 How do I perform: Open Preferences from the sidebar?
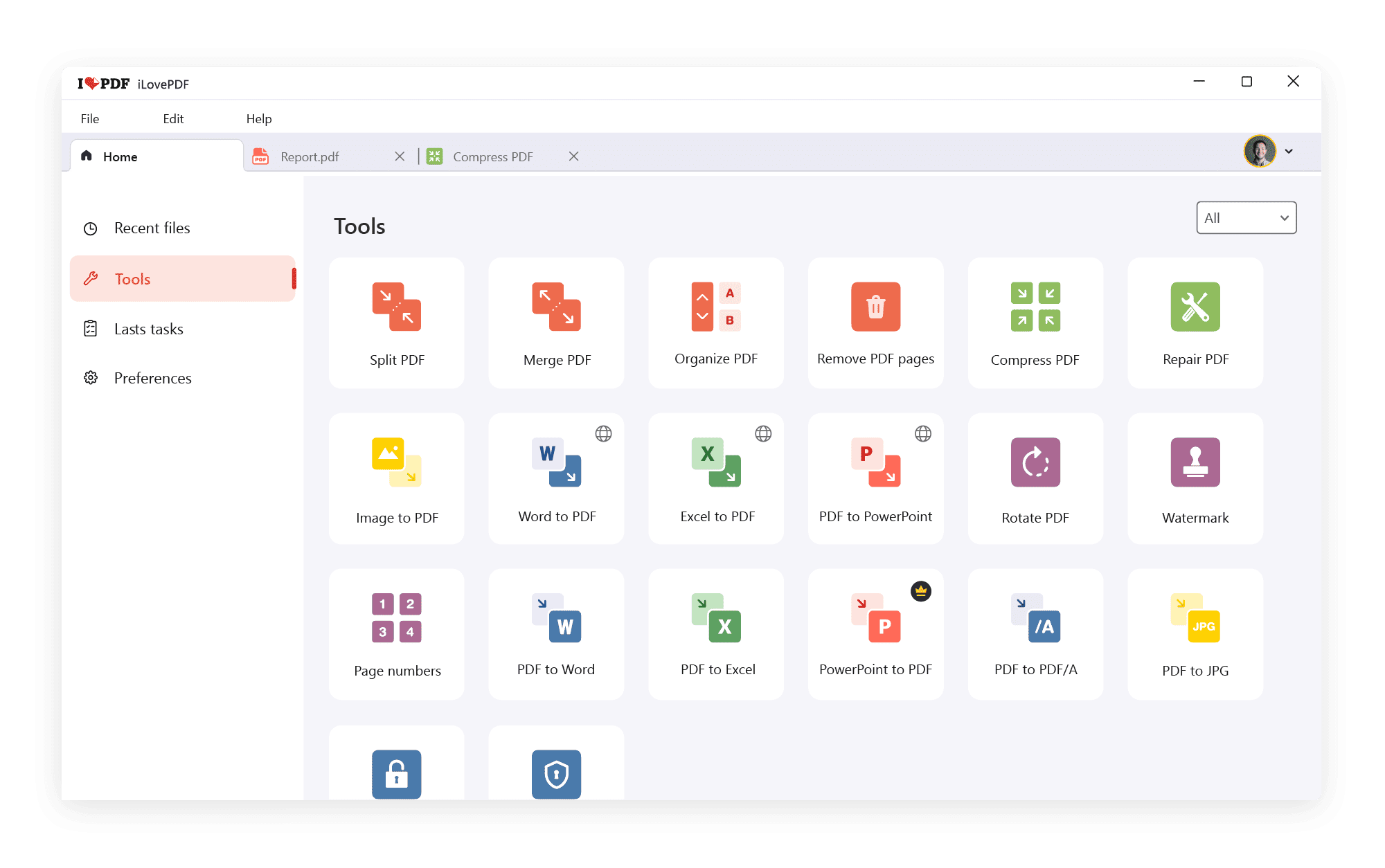pos(152,378)
